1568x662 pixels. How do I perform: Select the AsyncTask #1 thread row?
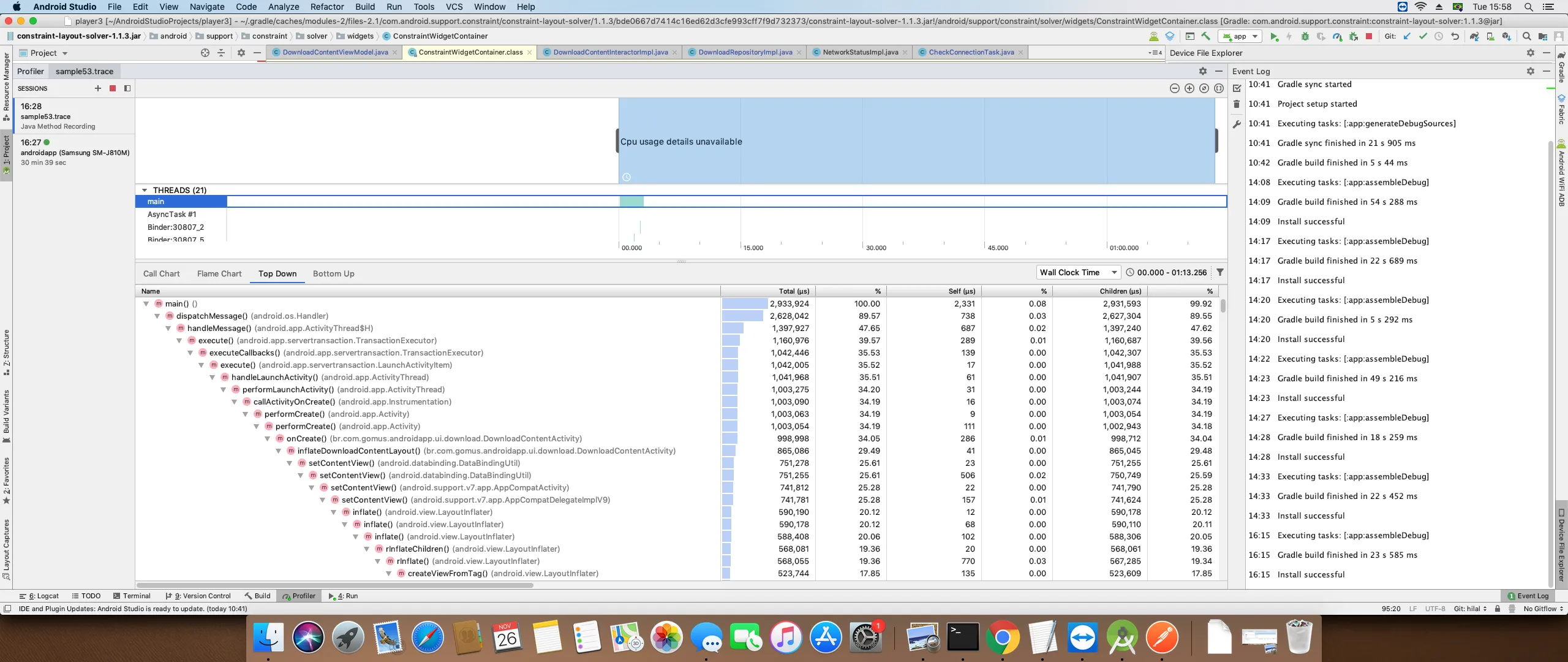pyautogui.click(x=172, y=215)
